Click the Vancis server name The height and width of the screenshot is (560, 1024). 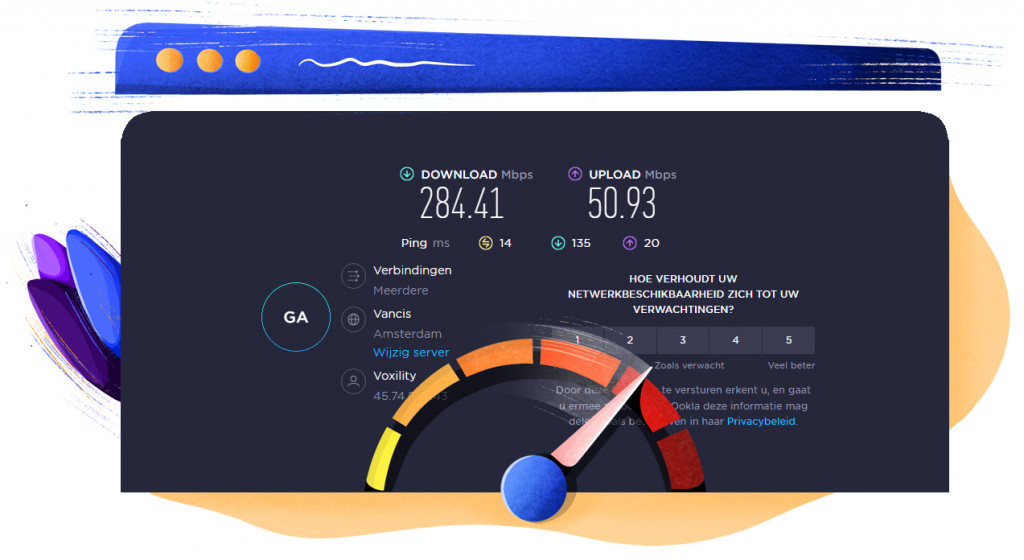[392, 314]
